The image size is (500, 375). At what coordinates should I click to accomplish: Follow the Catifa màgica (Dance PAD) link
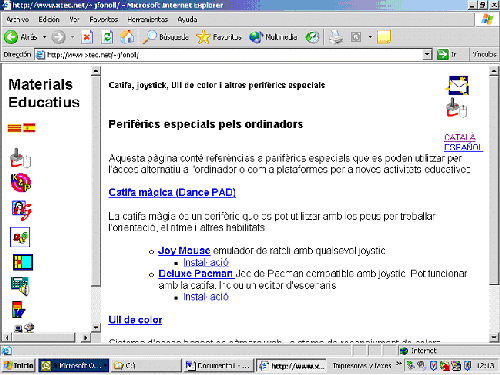click(172, 192)
